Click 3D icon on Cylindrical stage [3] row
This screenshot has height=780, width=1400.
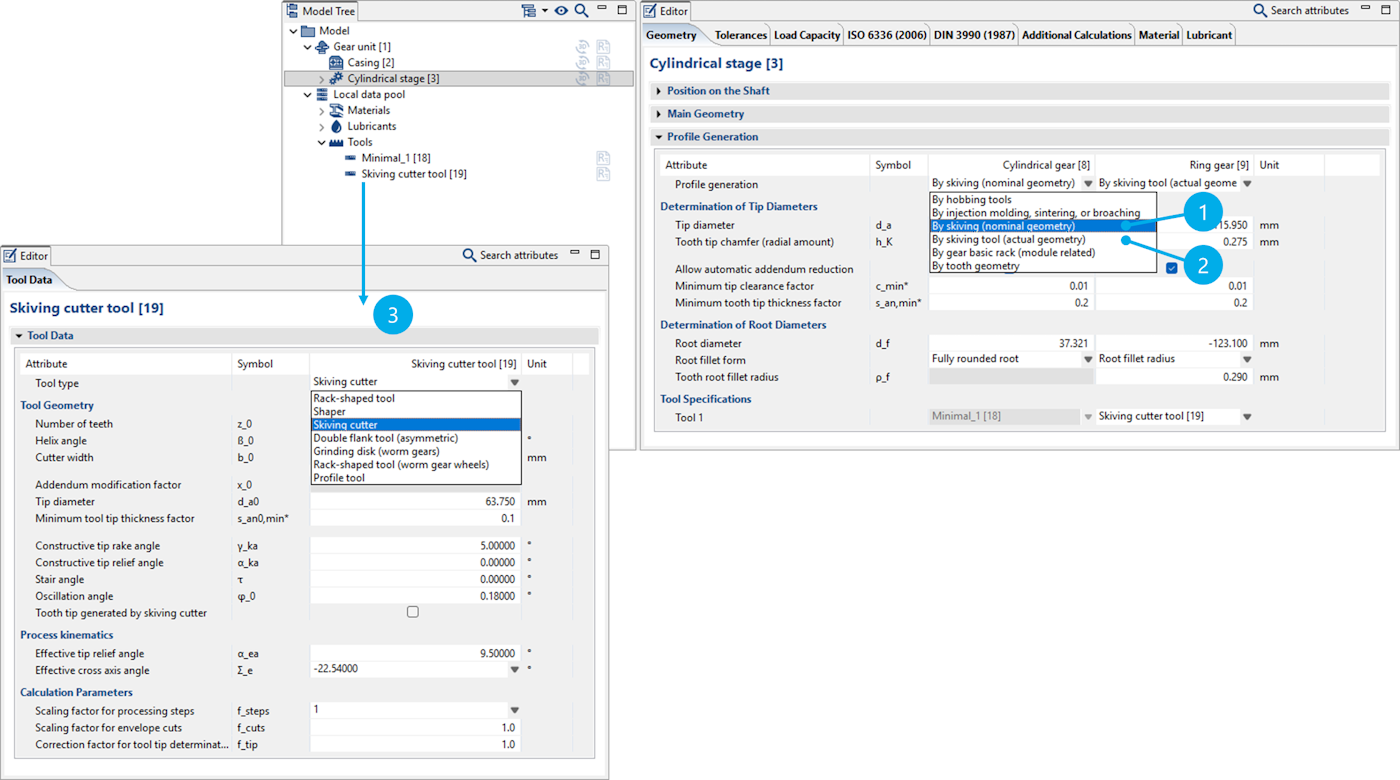point(582,79)
